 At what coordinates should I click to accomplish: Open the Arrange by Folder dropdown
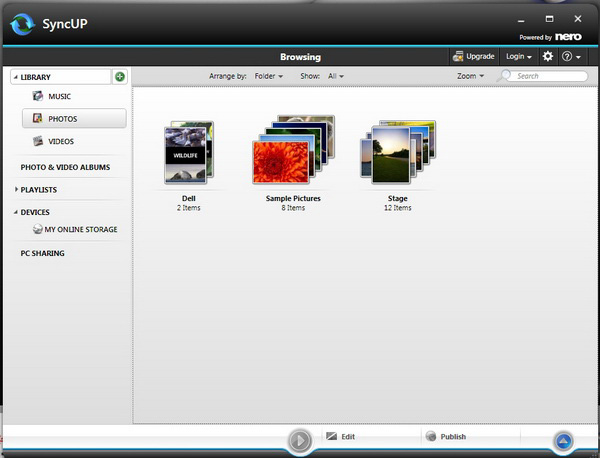pyautogui.click(x=266, y=76)
